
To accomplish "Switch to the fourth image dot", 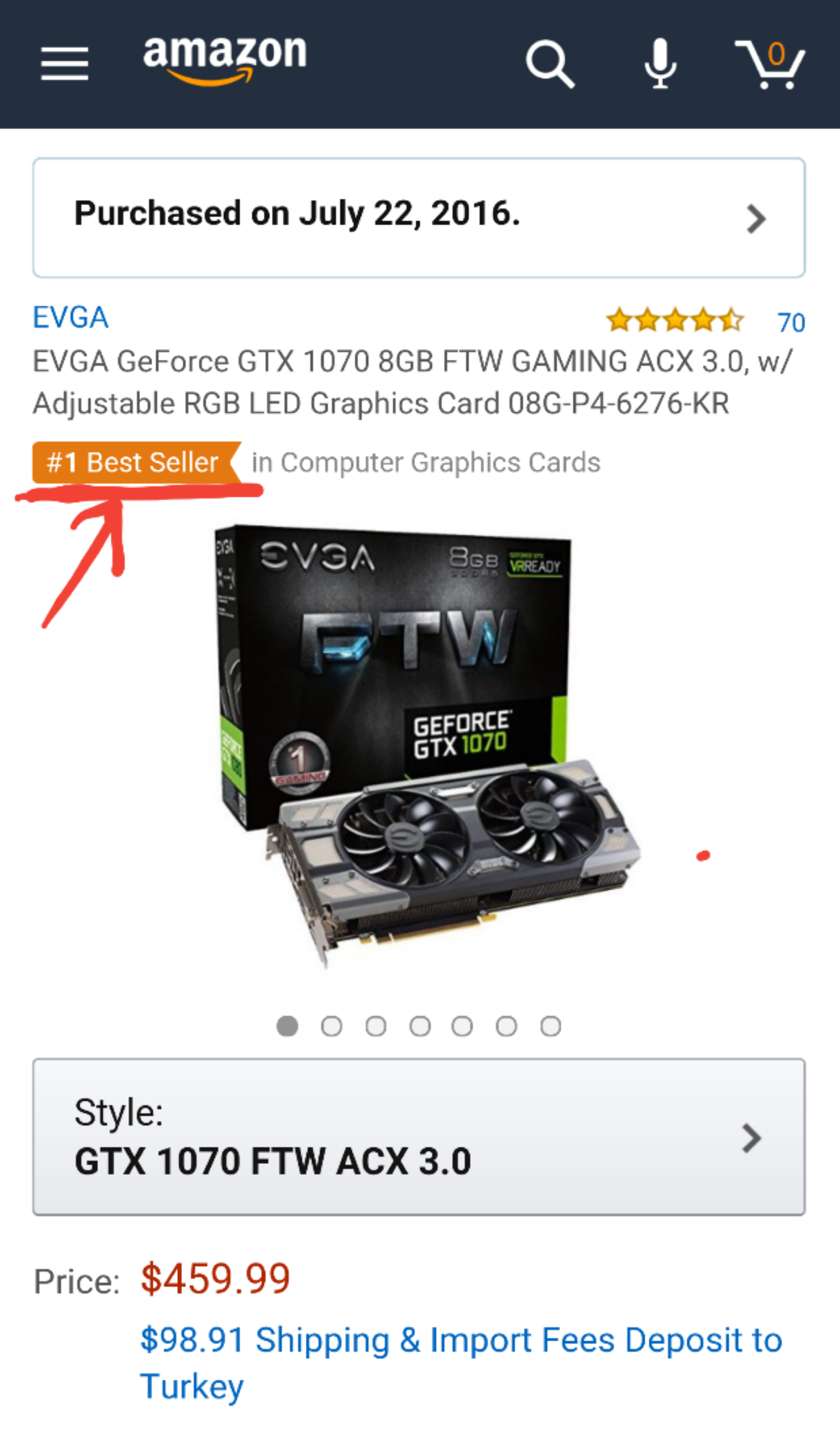I will click(x=420, y=1026).
